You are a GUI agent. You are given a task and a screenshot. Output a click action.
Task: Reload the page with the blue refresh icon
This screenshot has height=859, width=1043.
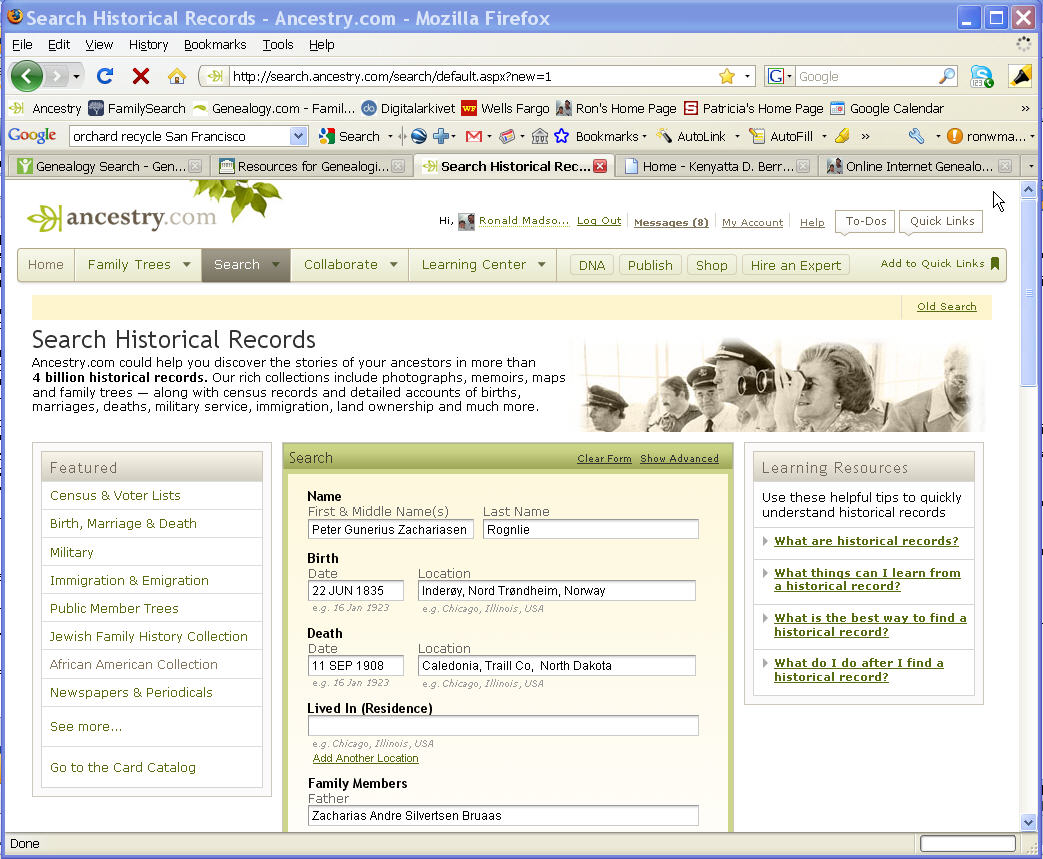[x=105, y=76]
